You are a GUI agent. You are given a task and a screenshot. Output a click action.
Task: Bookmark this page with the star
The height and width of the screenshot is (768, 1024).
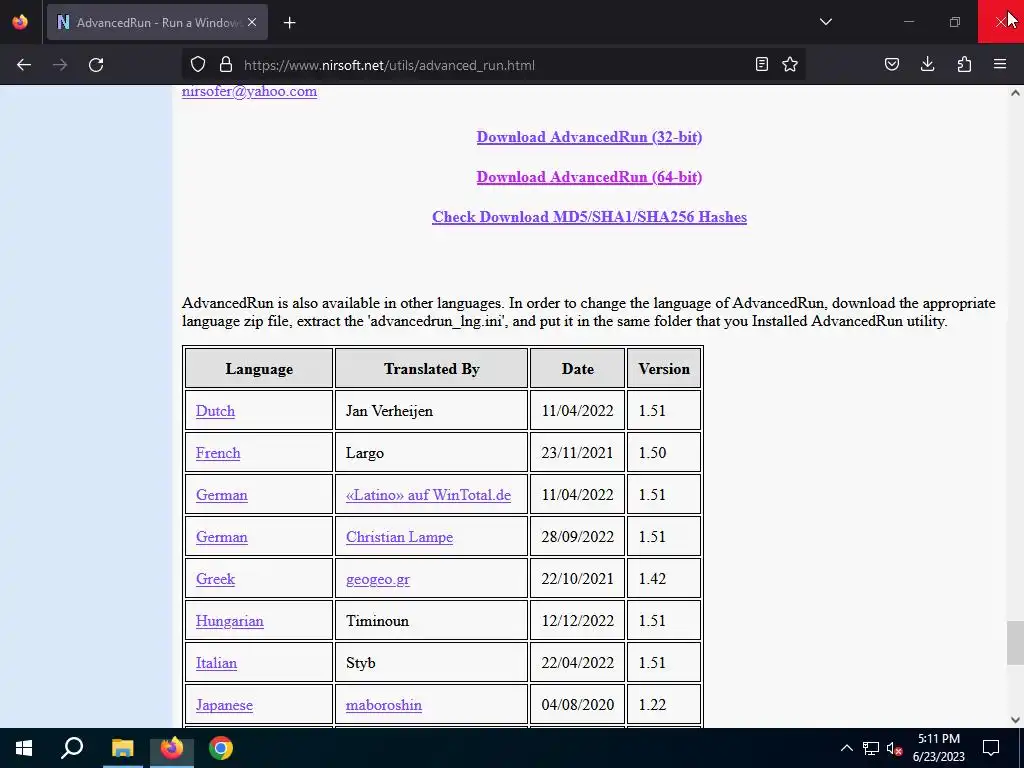coord(790,64)
